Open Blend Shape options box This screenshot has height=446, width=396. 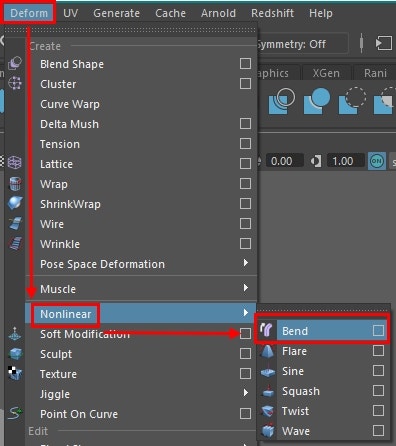[x=245, y=64]
